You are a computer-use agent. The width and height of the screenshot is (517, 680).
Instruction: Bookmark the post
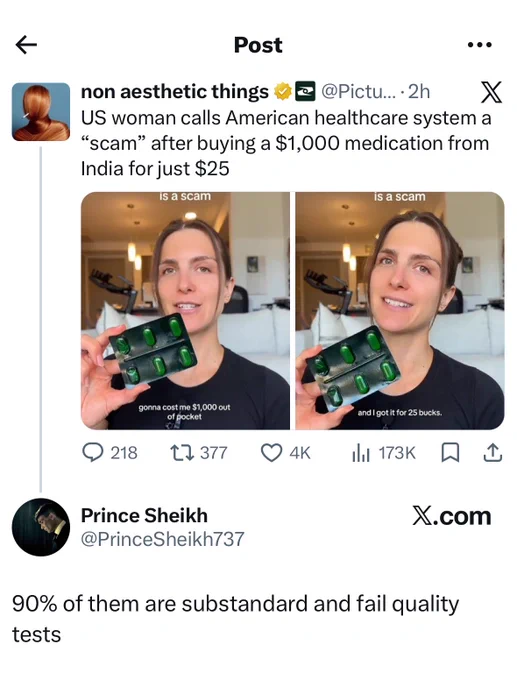click(450, 454)
